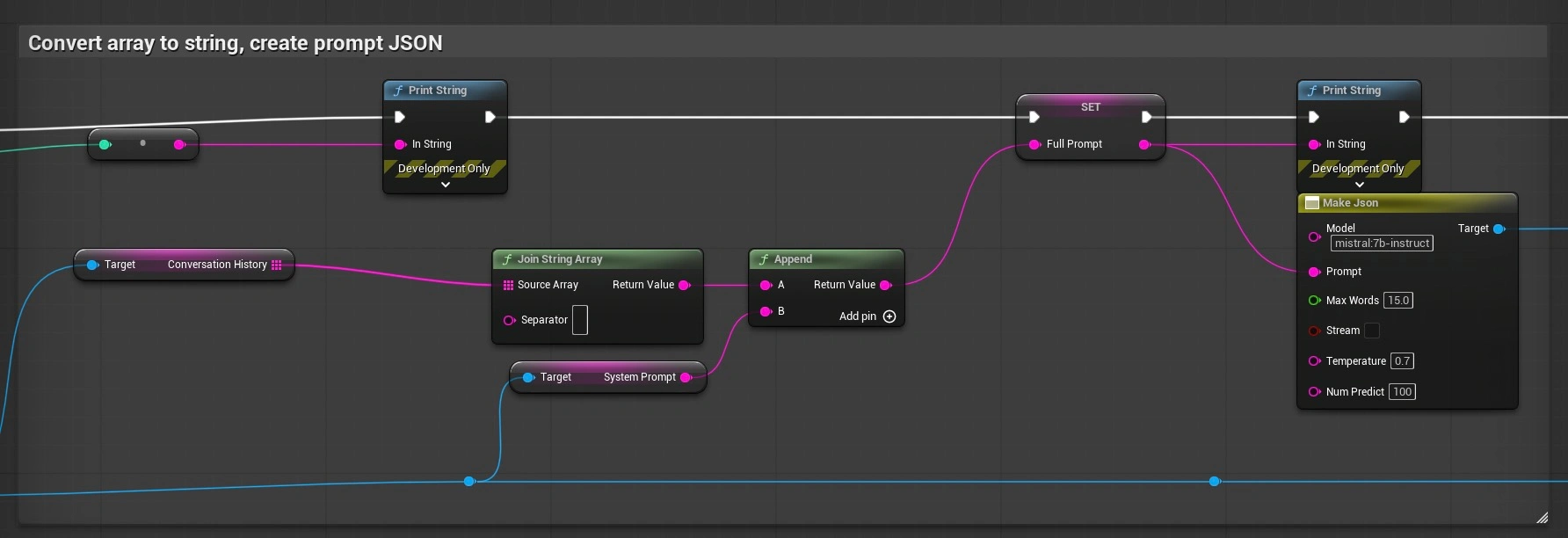Click 'Development Only' banner on right Print String
This screenshot has width=1568, height=538.
pos(1358,169)
